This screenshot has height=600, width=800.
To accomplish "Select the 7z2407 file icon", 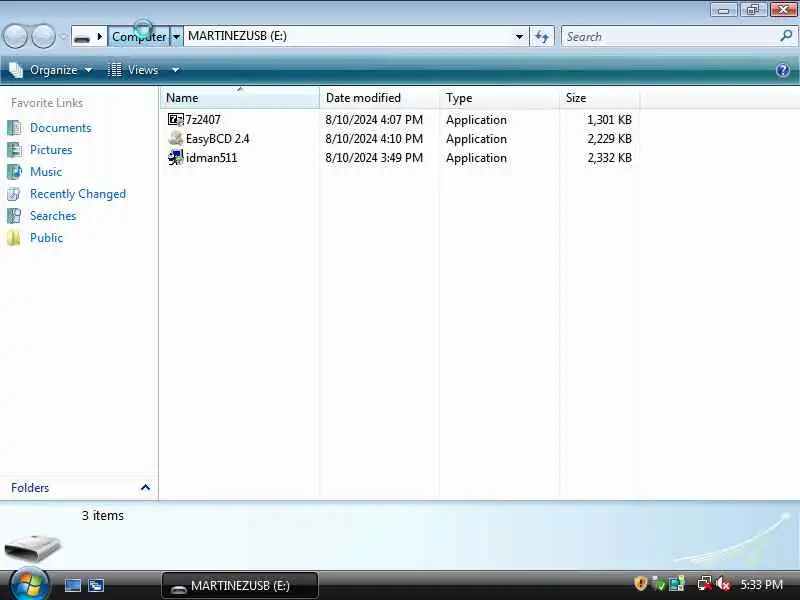I will click(x=176, y=119).
